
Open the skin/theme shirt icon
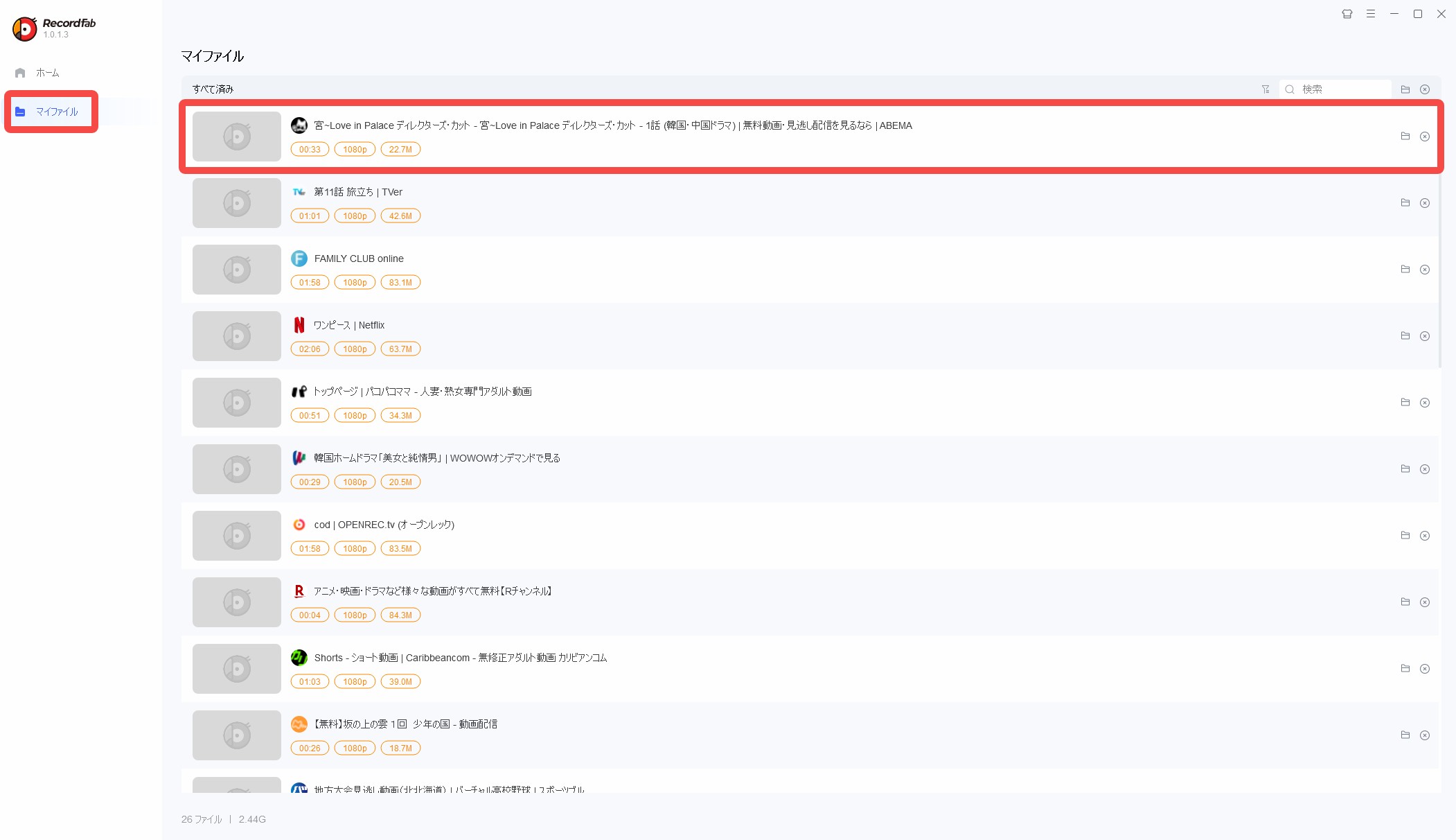click(1347, 14)
